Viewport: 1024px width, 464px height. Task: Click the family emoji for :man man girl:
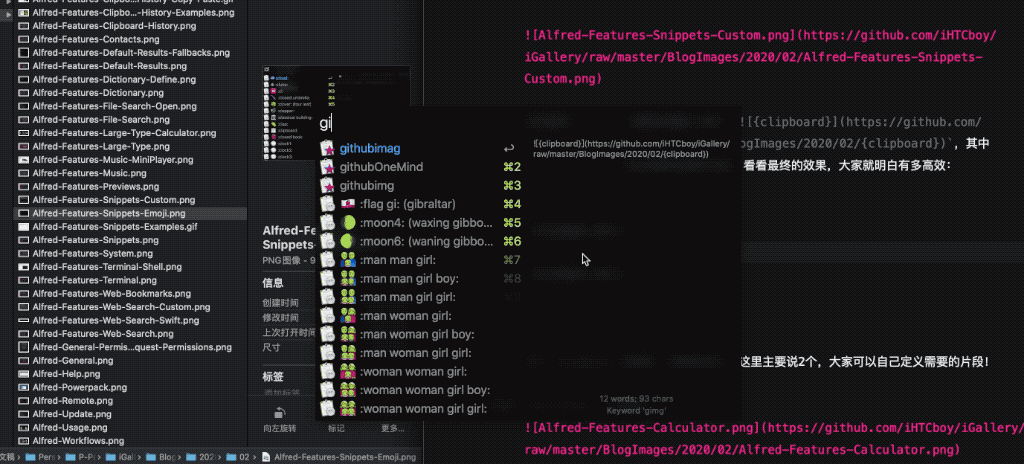pyautogui.click(x=348, y=260)
